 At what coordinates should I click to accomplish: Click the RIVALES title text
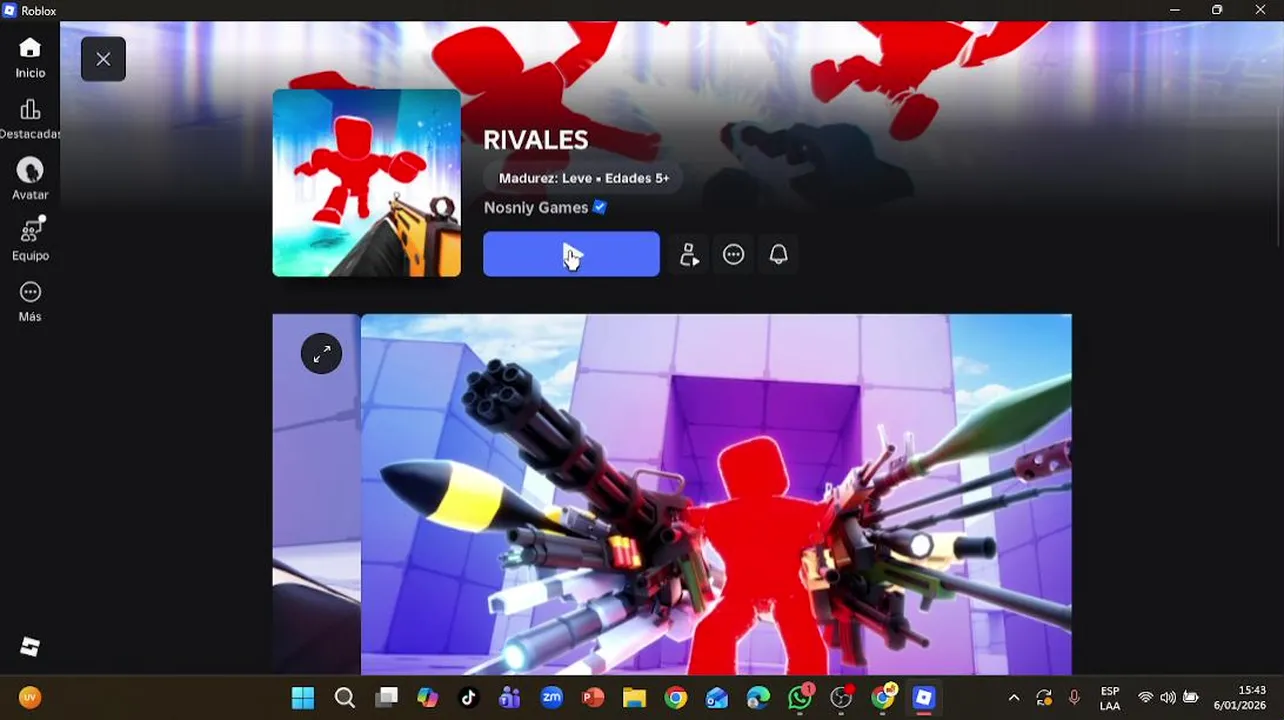point(535,140)
